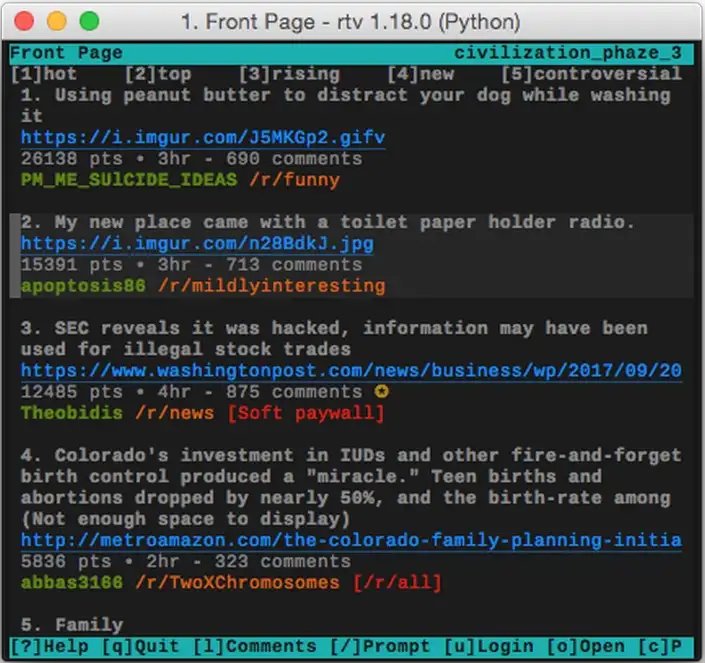Open the washingtonpost.com news link
This screenshot has height=663, width=705.
[351, 371]
